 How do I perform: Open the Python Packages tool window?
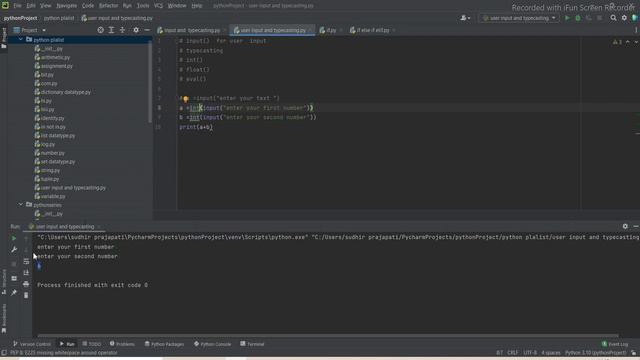click(x=164, y=344)
